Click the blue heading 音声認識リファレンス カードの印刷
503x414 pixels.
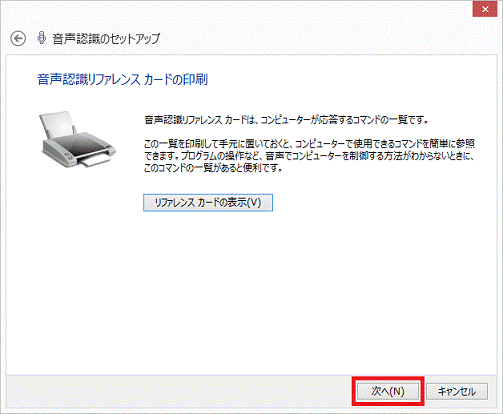point(123,80)
